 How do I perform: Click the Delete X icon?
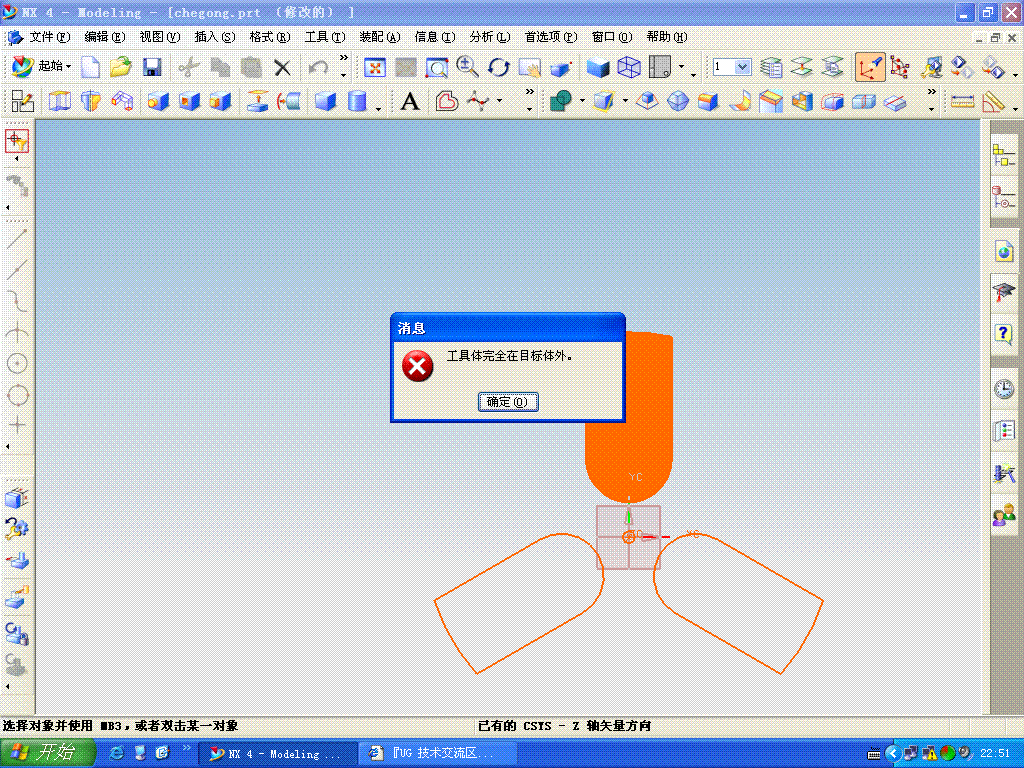(x=282, y=67)
